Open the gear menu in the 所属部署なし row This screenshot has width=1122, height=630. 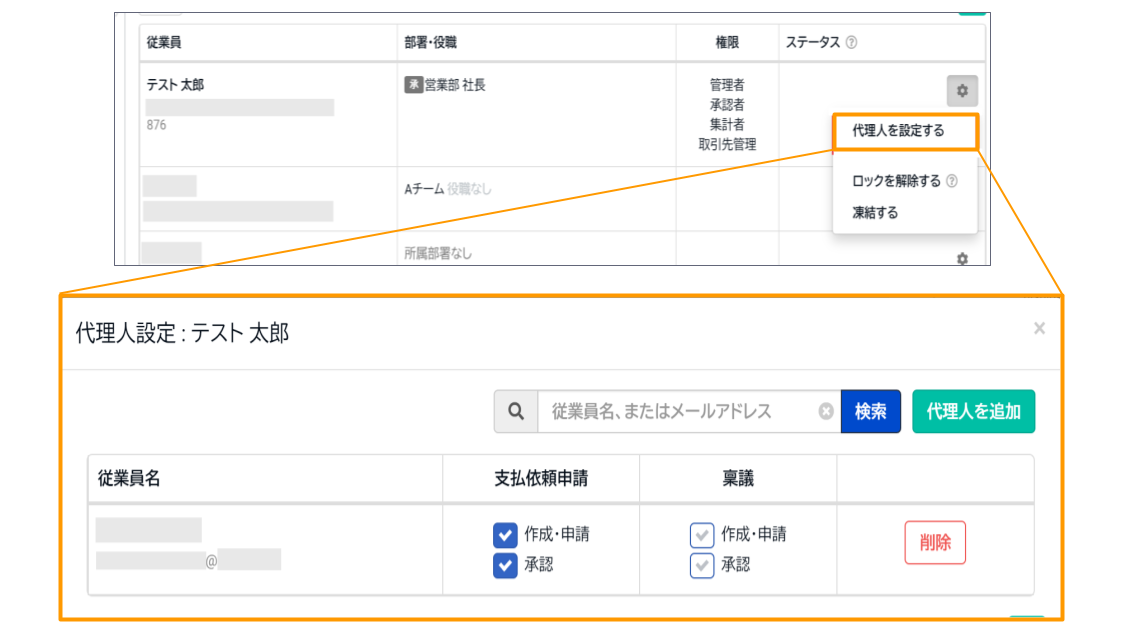pos(962,259)
